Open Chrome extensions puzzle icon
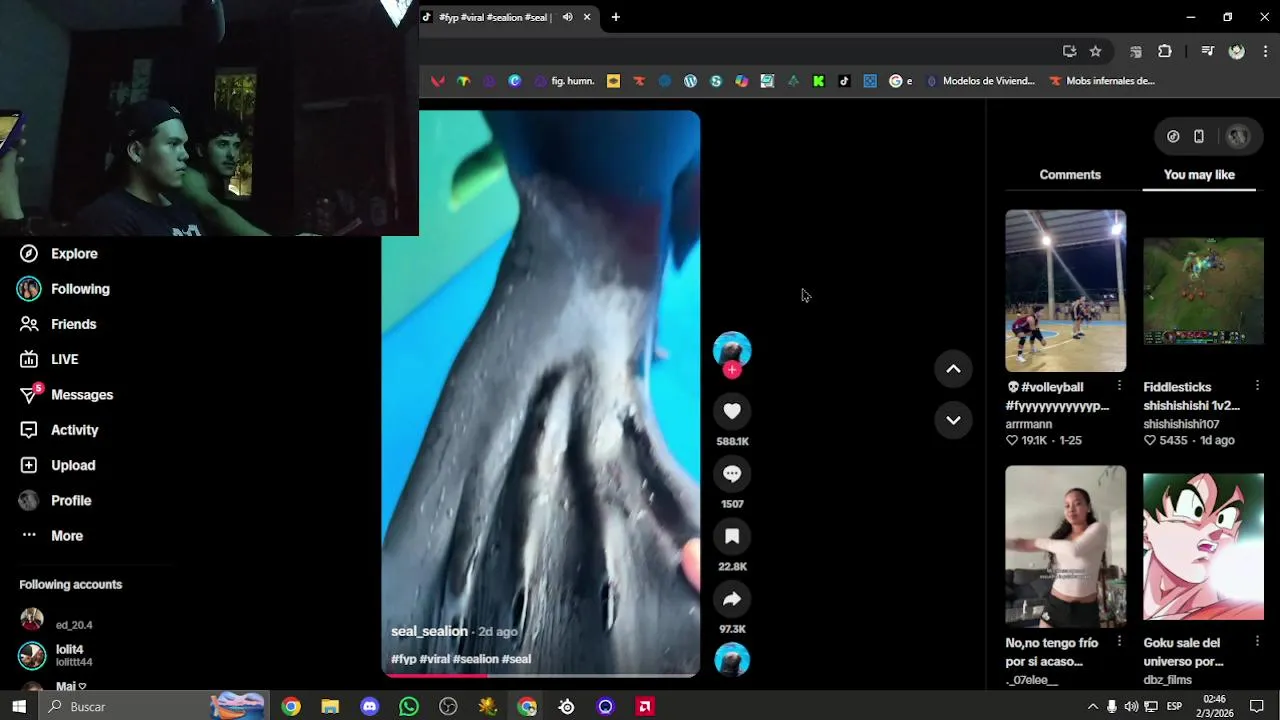 [x=1165, y=51]
